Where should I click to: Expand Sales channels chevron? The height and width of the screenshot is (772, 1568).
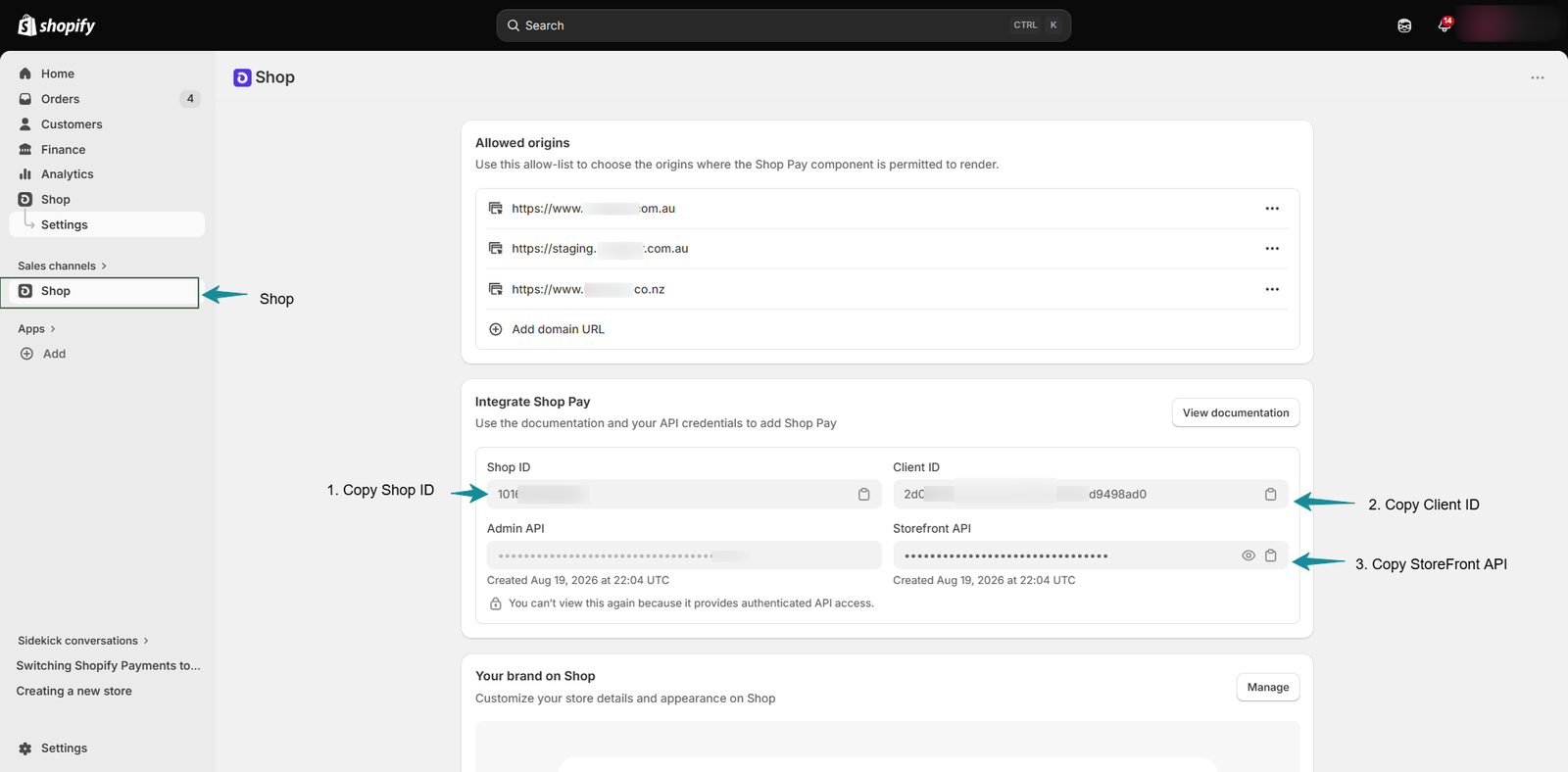[x=104, y=266]
